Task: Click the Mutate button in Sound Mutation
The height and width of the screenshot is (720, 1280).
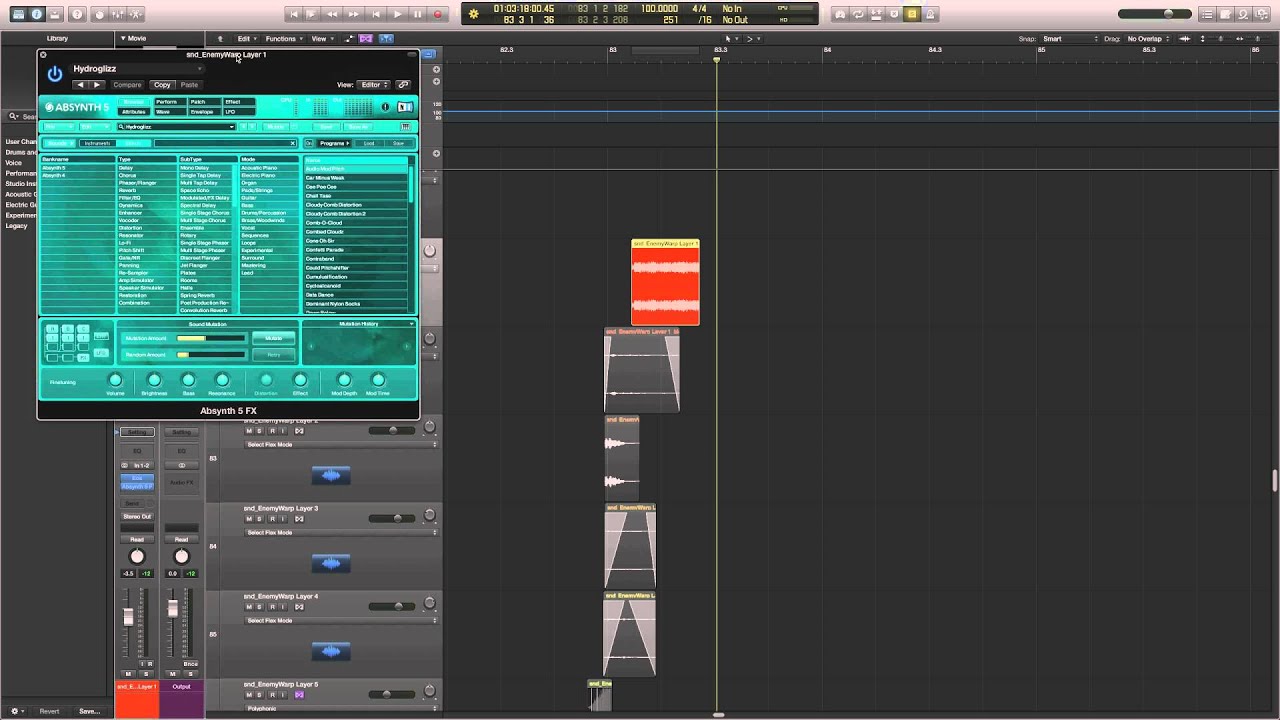Action: pos(273,338)
